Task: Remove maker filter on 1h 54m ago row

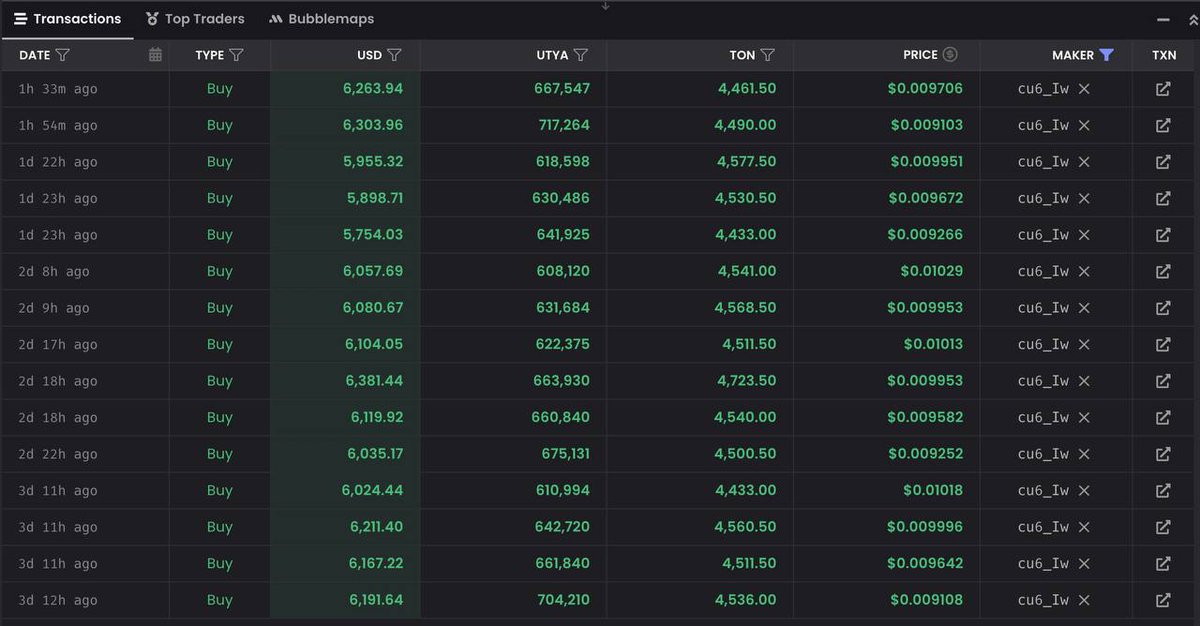Action: [x=1084, y=125]
